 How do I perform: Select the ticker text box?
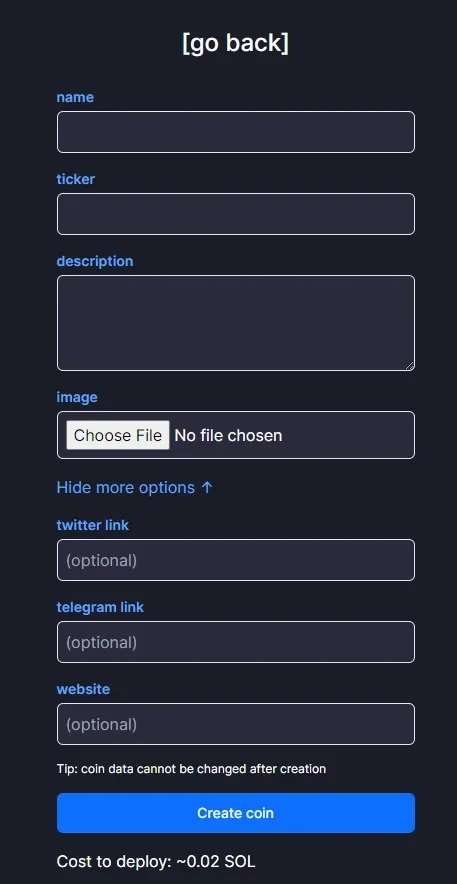[236, 214]
